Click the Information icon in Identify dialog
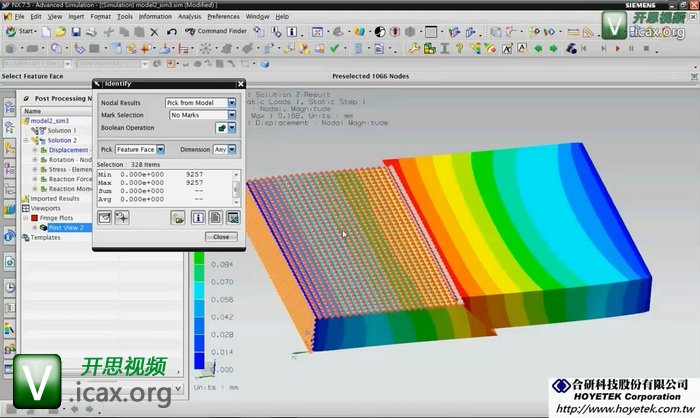The image size is (700, 418). pos(197,217)
